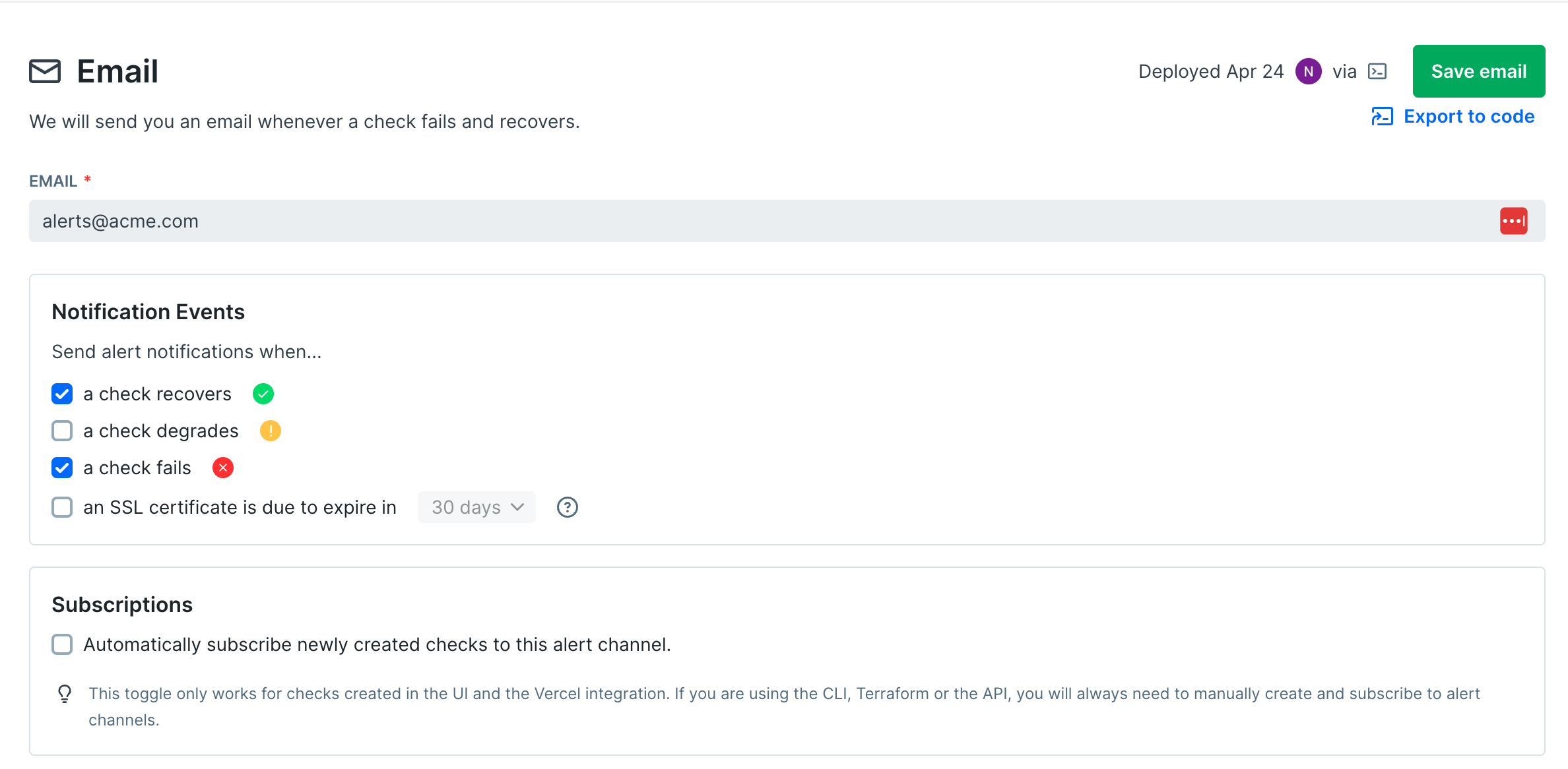The image size is (1568, 769).
Task: Click the red X badge next to 'a check fails'
Action: pos(223,468)
